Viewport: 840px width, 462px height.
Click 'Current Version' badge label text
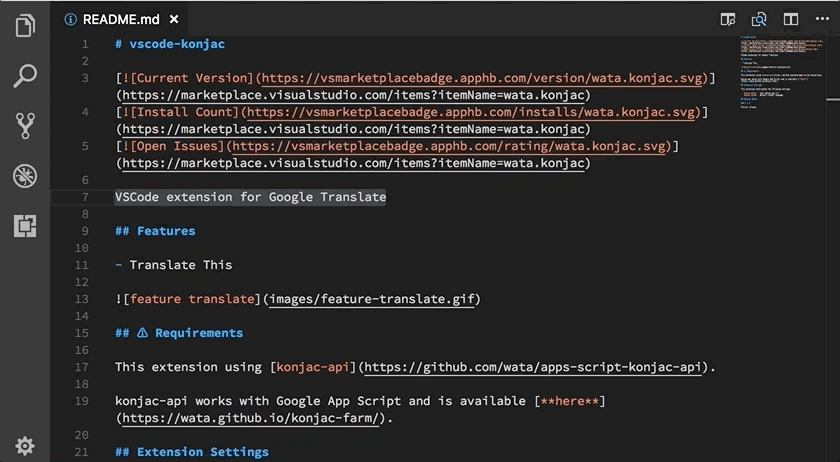tap(192, 78)
